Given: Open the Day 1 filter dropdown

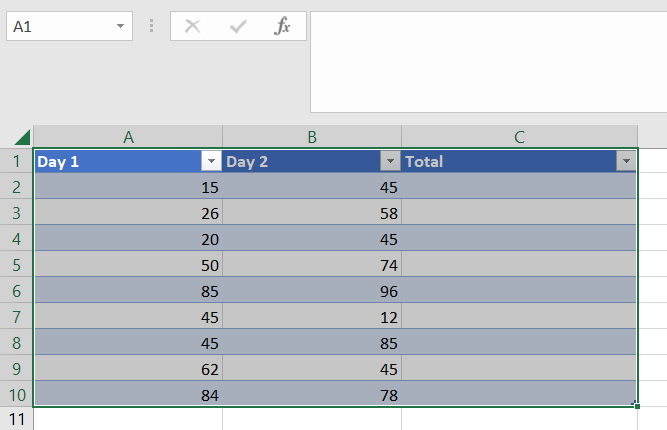Looking at the screenshot, I should [211, 161].
